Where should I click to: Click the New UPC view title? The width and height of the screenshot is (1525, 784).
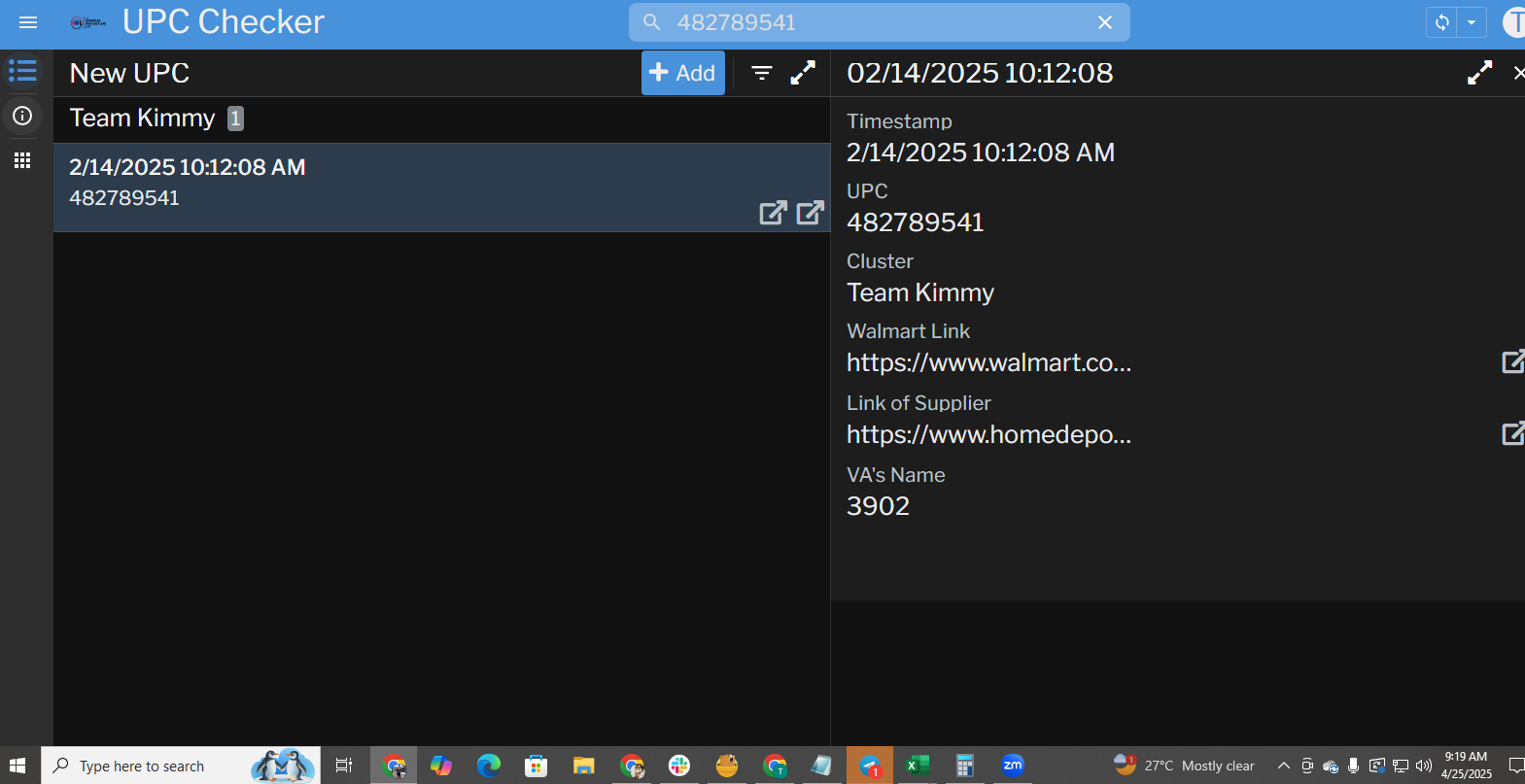click(129, 73)
